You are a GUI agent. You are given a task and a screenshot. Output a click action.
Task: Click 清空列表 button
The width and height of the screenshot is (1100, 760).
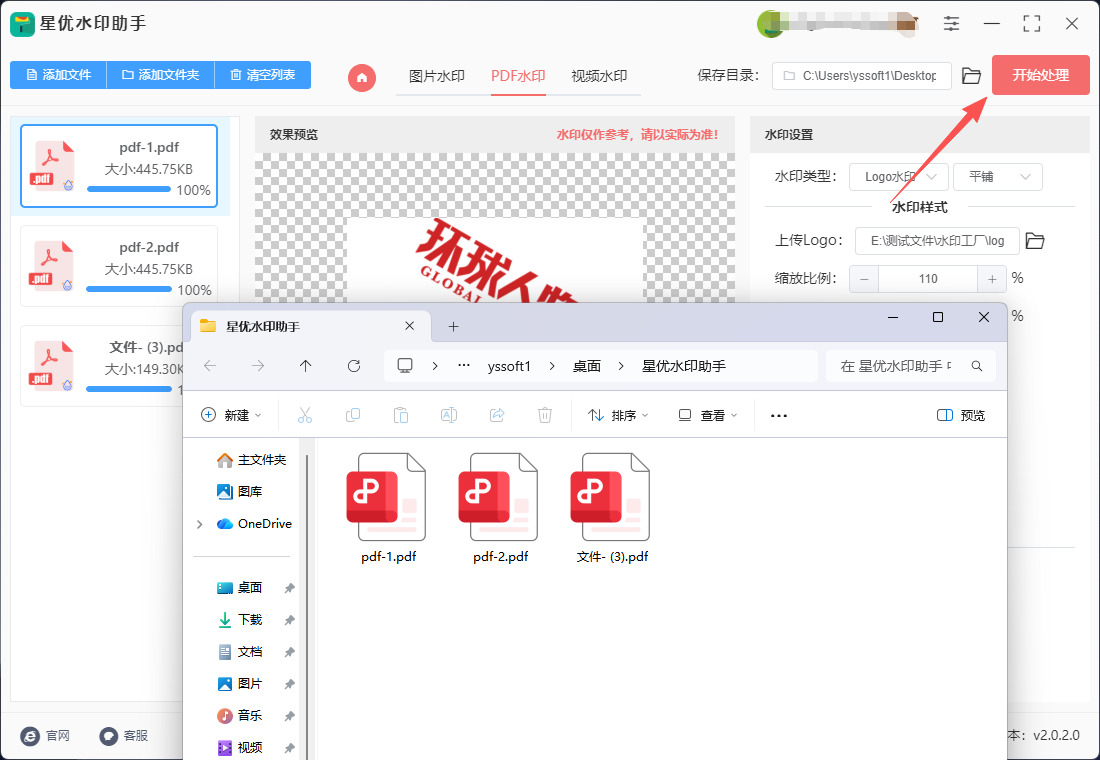pyautogui.click(x=262, y=75)
